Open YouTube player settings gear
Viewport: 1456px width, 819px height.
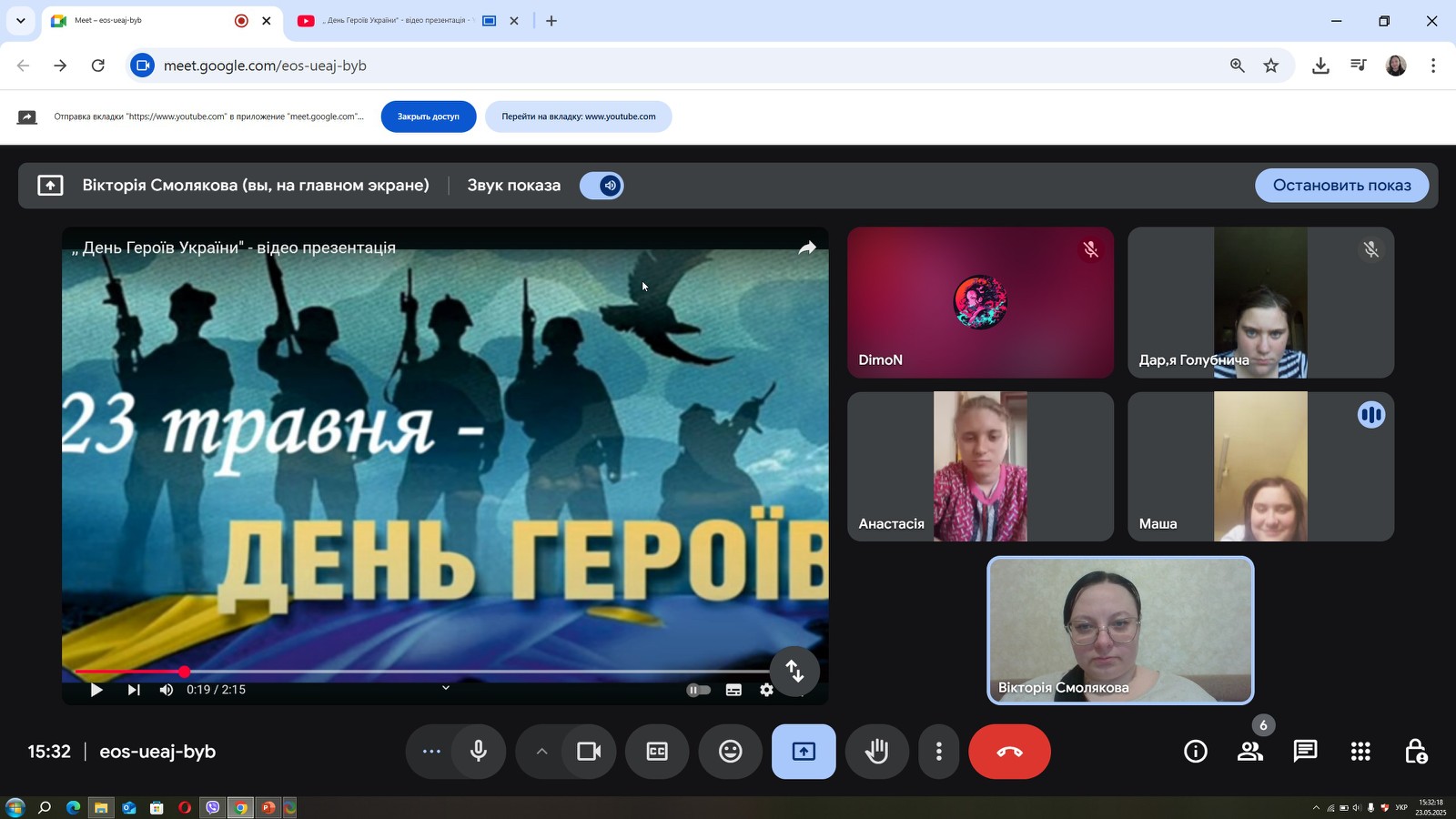coord(766,690)
